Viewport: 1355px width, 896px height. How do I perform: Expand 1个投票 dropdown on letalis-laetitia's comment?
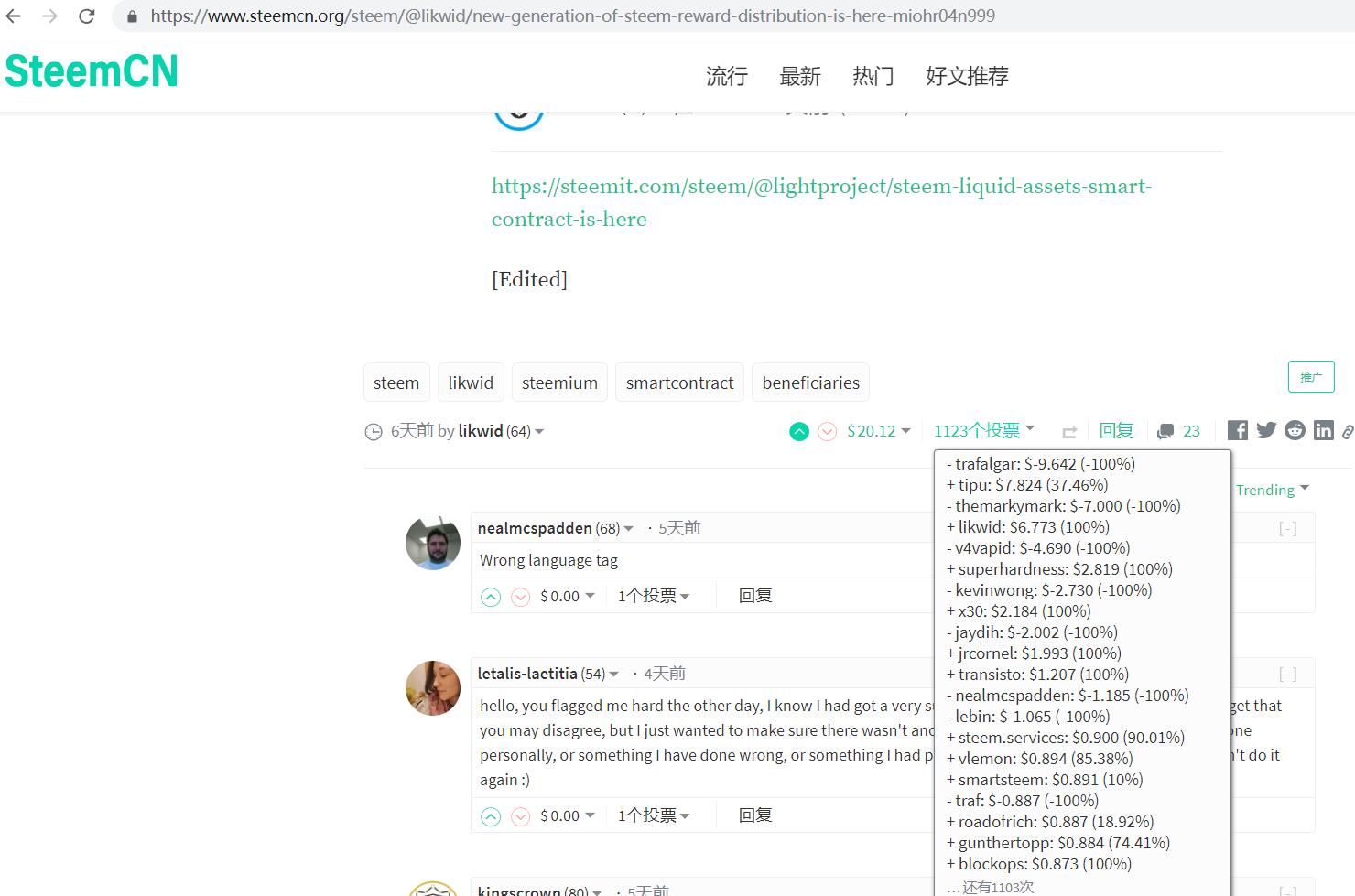pos(654,815)
